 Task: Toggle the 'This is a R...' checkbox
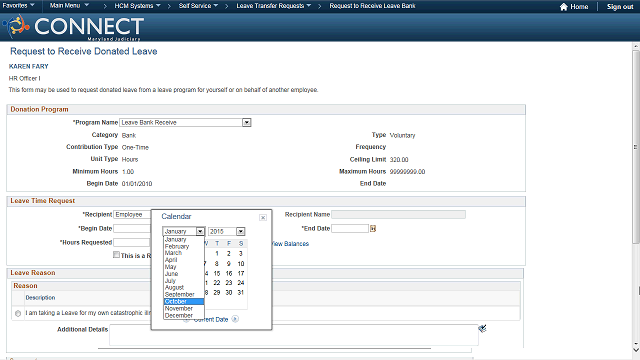coord(116,255)
